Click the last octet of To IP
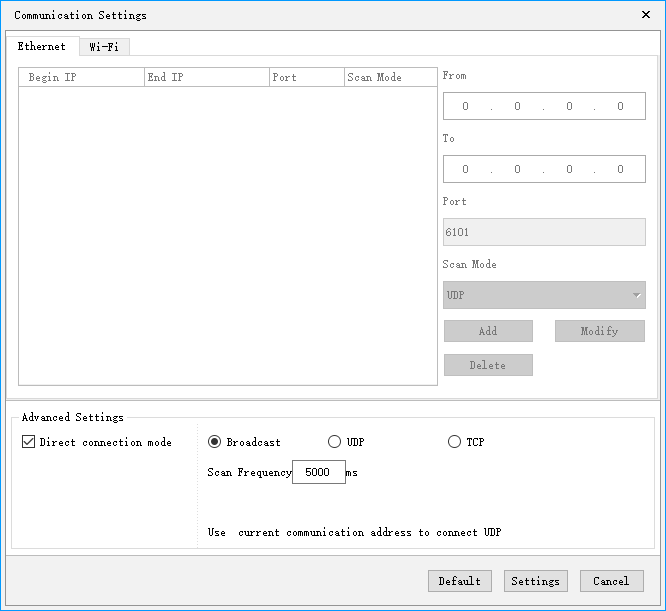Image resolution: width=666 pixels, height=611 pixels. (x=620, y=169)
